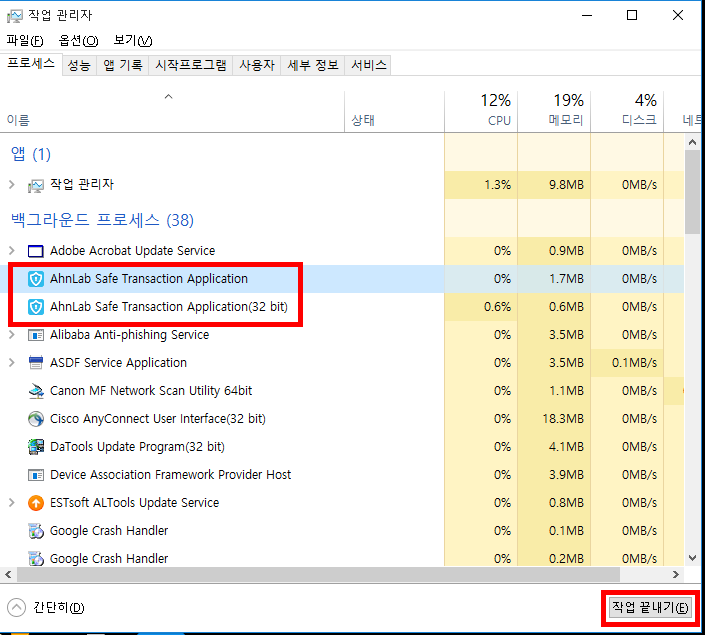Click the Device Association Framework Provider Host icon
Viewport: 705px width, 635px height.
click(36, 475)
